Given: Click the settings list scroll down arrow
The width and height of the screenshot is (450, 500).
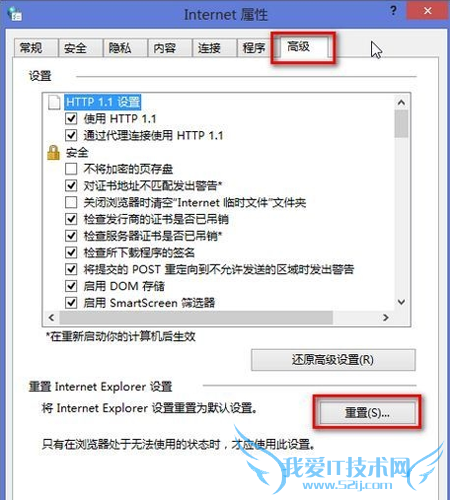Looking at the screenshot, I should tap(401, 302).
